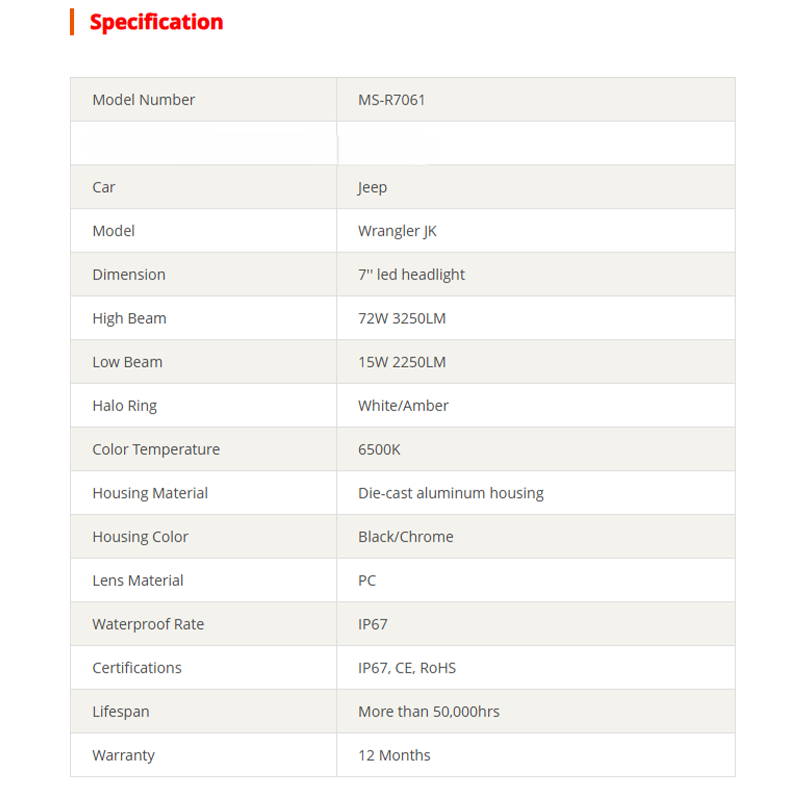Select the 72W 3250LM value
This screenshot has width=800, height=800.
pyautogui.click(x=402, y=319)
